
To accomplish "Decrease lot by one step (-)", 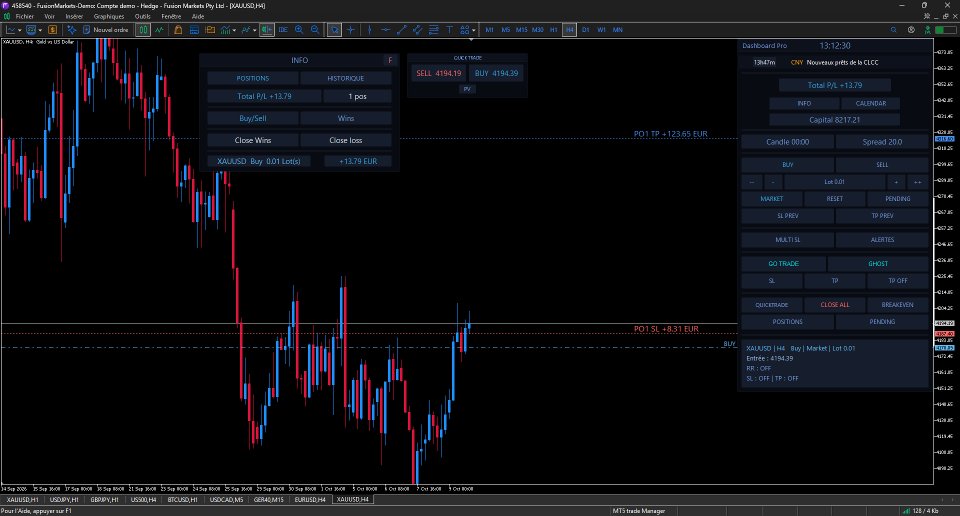I will pyautogui.click(x=773, y=182).
